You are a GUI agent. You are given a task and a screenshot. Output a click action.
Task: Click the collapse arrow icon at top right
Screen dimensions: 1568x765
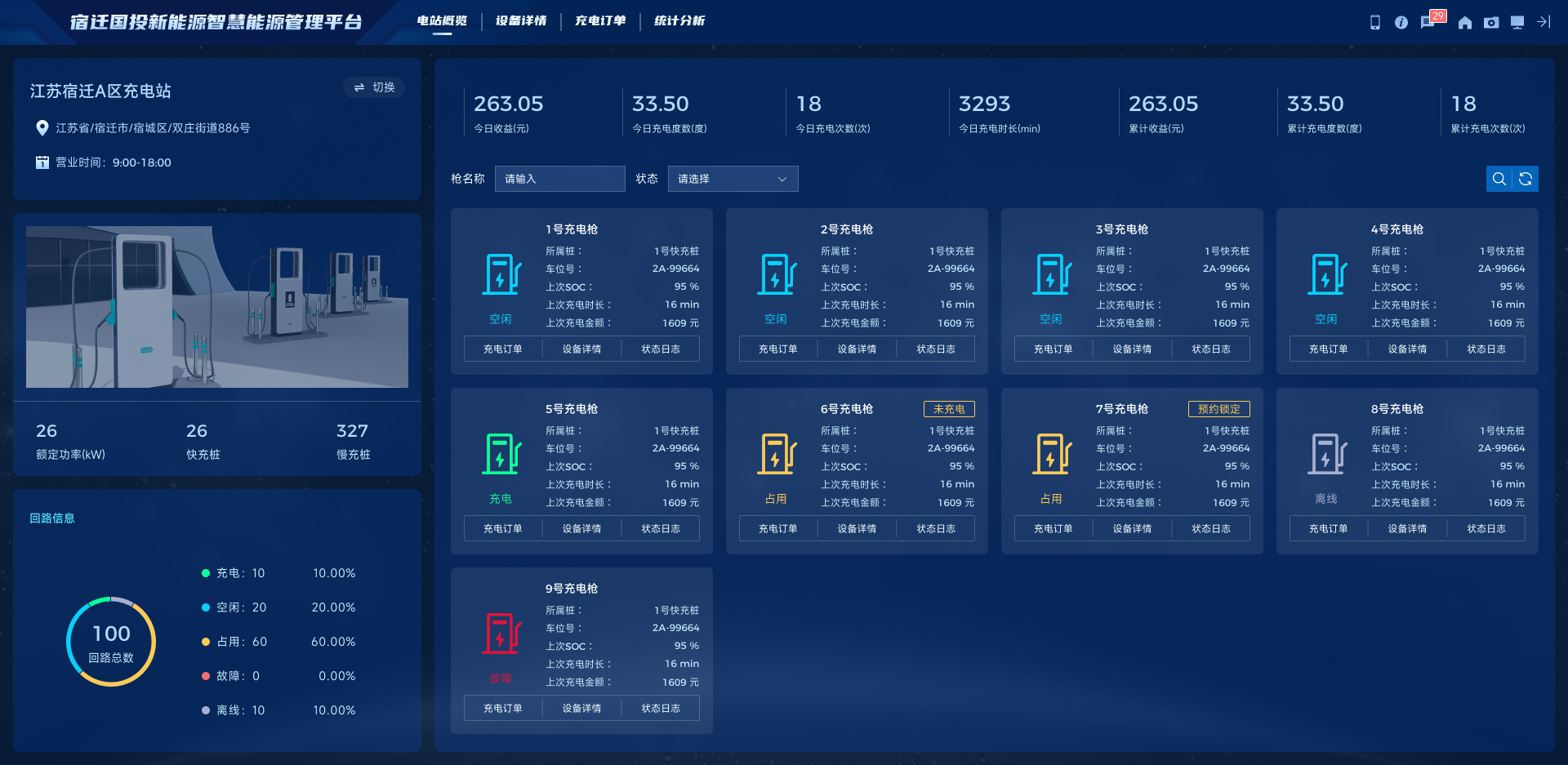tap(1543, 22)
